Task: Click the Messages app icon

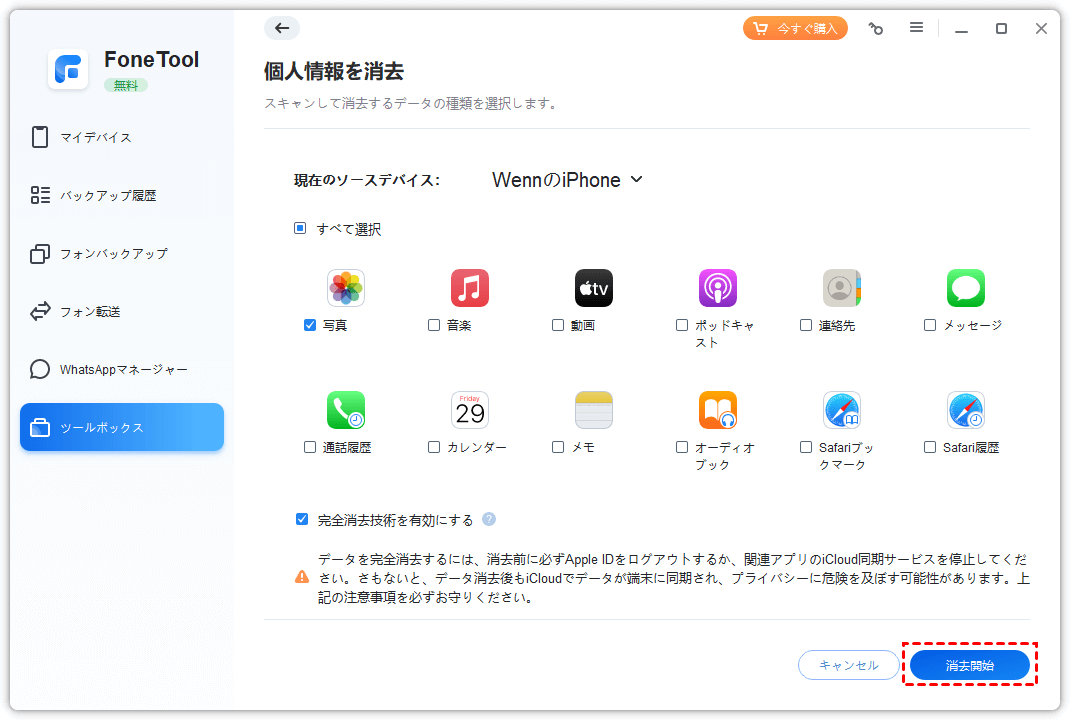Action: click(x=966, y=288)
